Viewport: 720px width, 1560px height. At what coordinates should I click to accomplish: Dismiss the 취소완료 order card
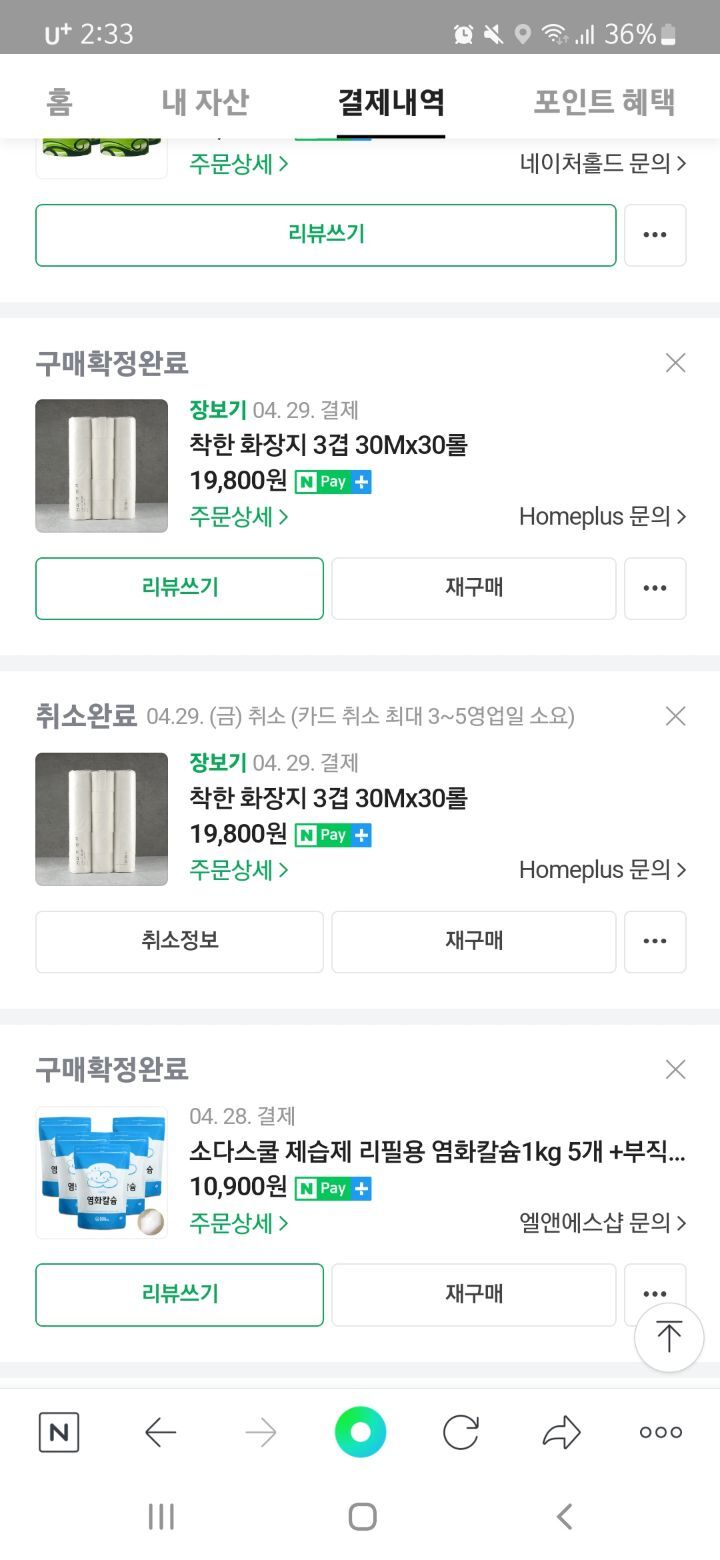676,716
